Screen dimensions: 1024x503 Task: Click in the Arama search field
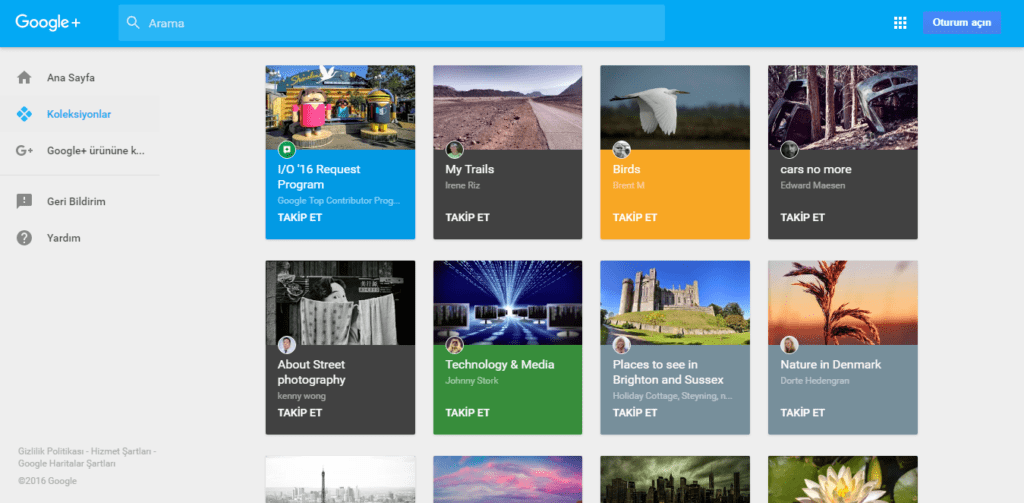pos(392,23)
